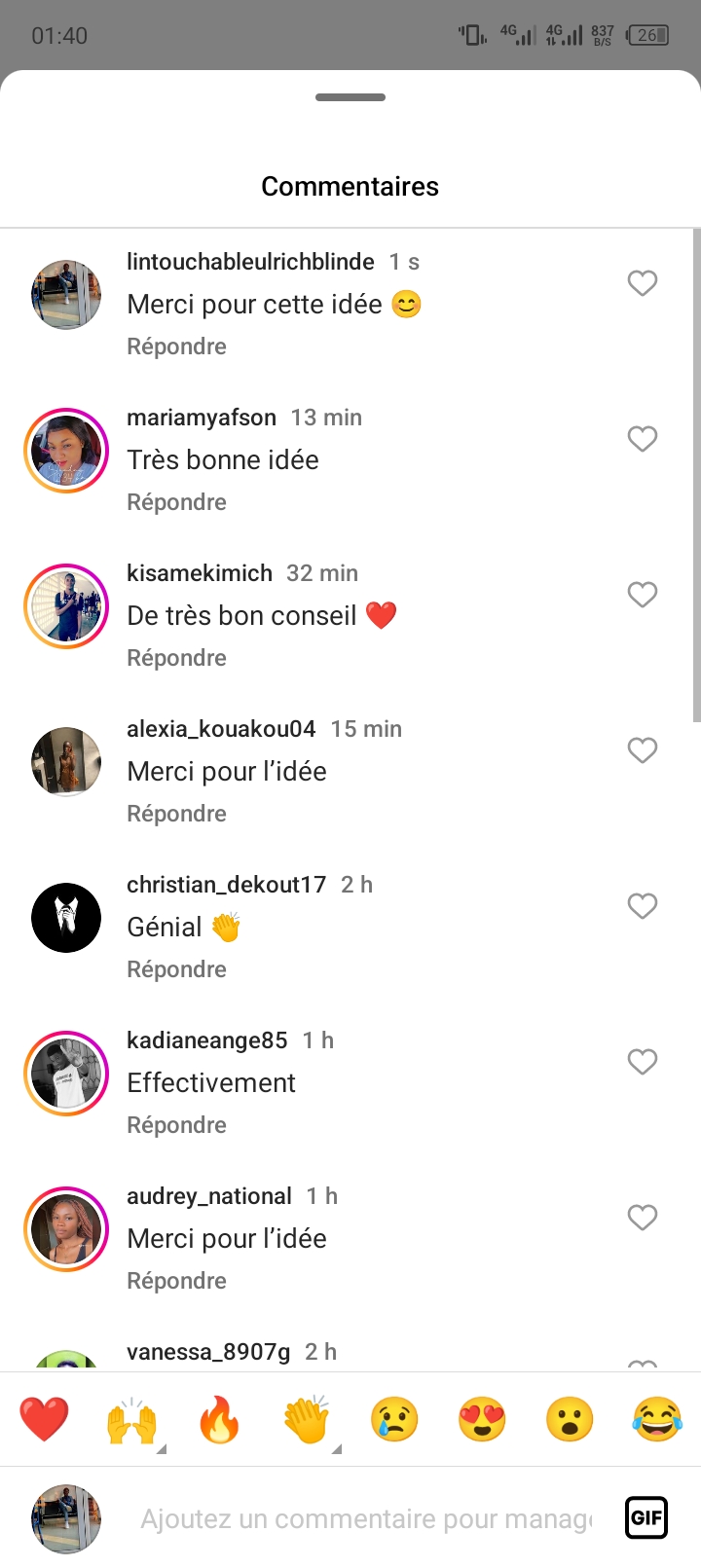Screen dimensions: 701x1568
Task: Select the crying face emoji
Action: [x=394, y=1420]
